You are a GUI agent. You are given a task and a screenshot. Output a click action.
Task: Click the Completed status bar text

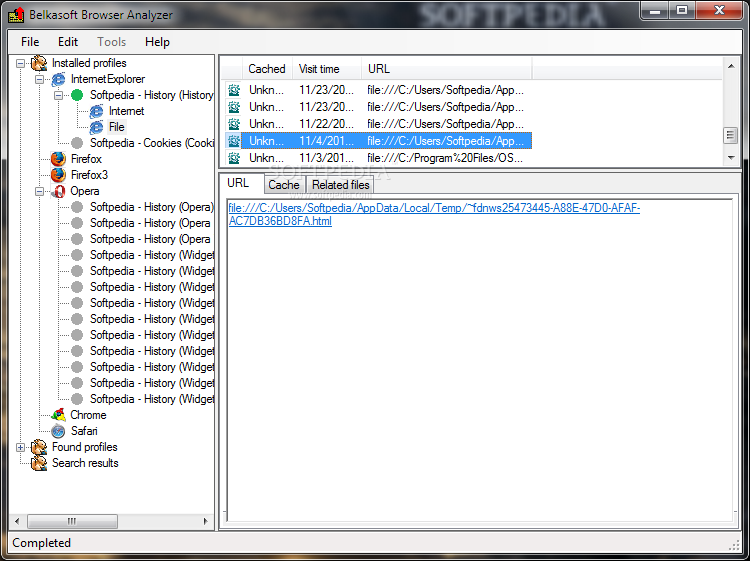(x=42, y=543)
